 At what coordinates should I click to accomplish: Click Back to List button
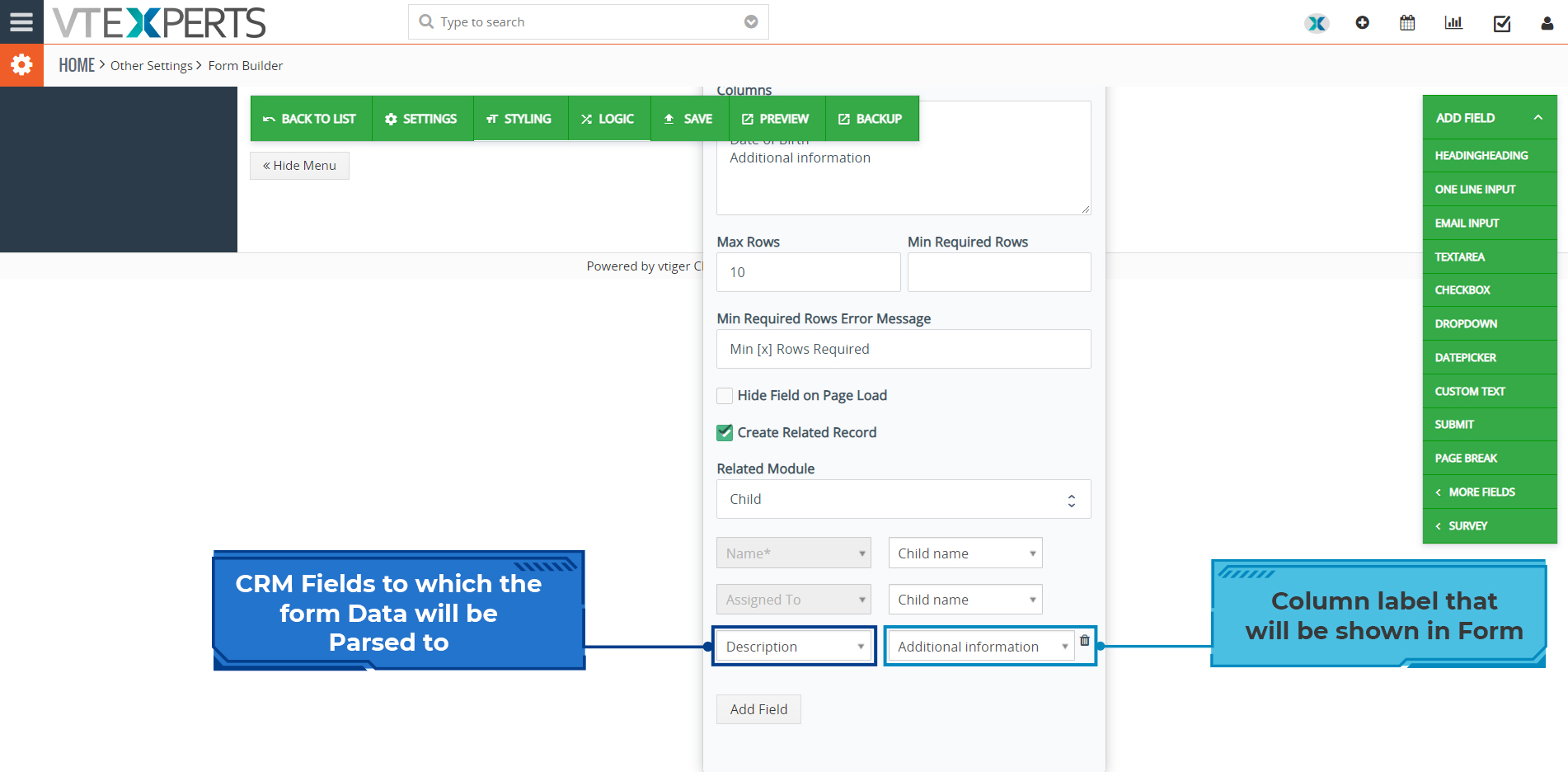click(310, 119)
